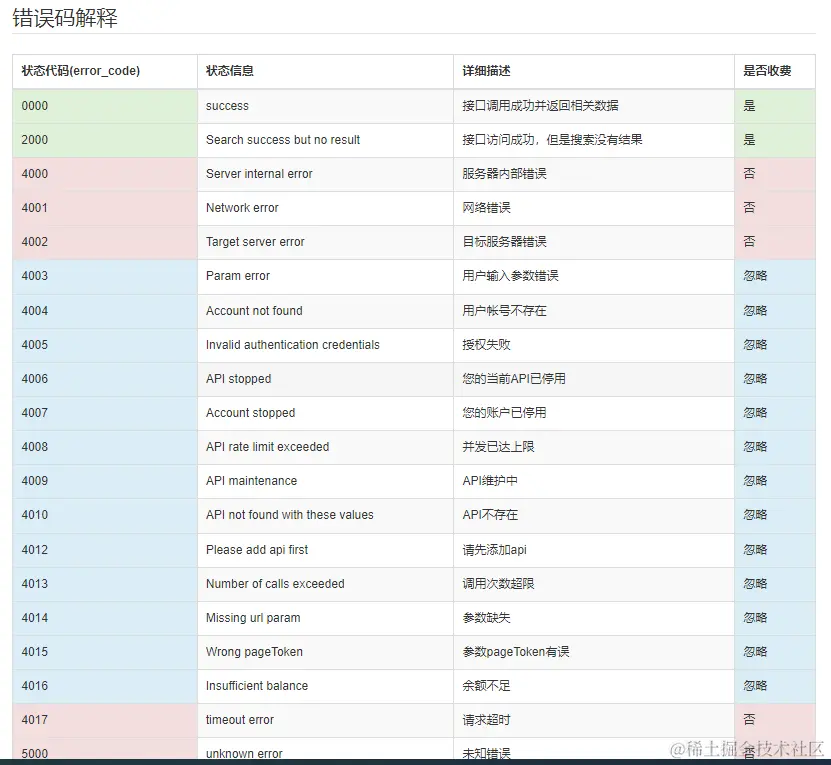The image size is (831, 765).
Task: Click the 调用次数超限 description
Action: tap(498, 584)
